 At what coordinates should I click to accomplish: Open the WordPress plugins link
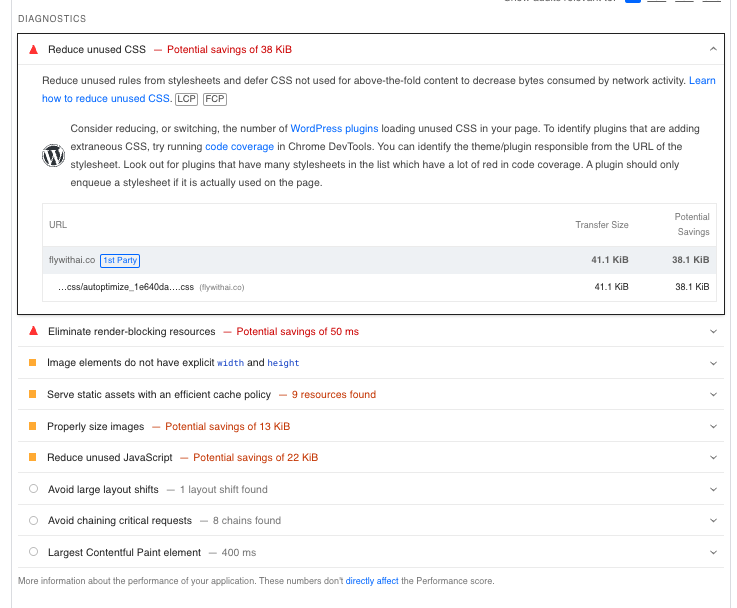coord(328,129)
